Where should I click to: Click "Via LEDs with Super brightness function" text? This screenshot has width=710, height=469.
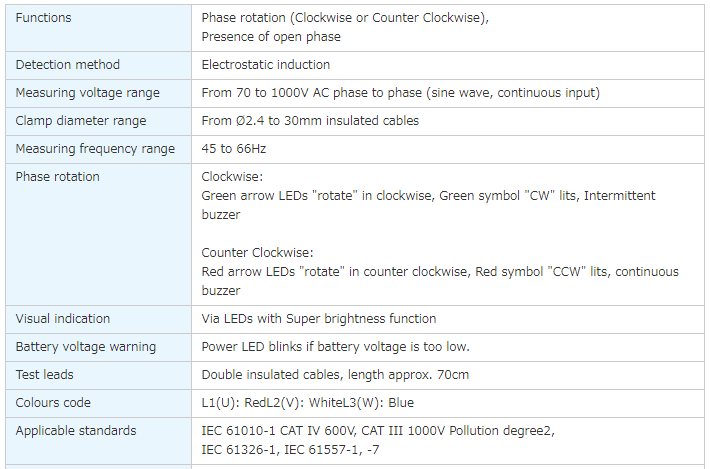pyautogui.click(x=319, y=319)
